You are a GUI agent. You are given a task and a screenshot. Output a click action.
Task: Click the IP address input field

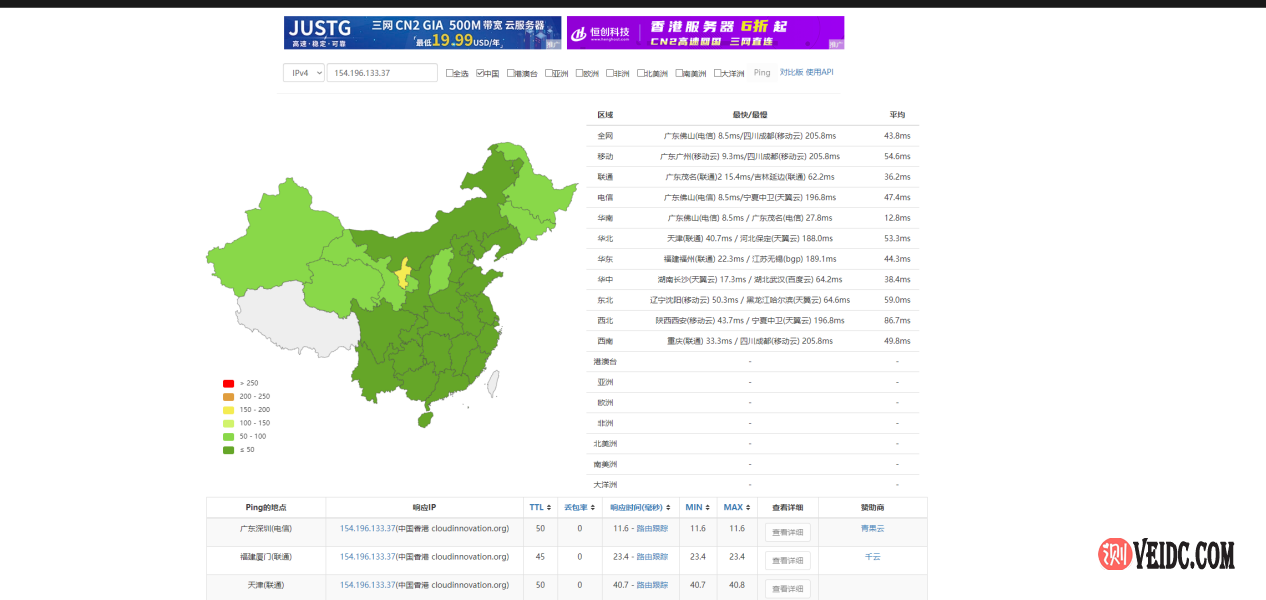(x=382, y=73)
